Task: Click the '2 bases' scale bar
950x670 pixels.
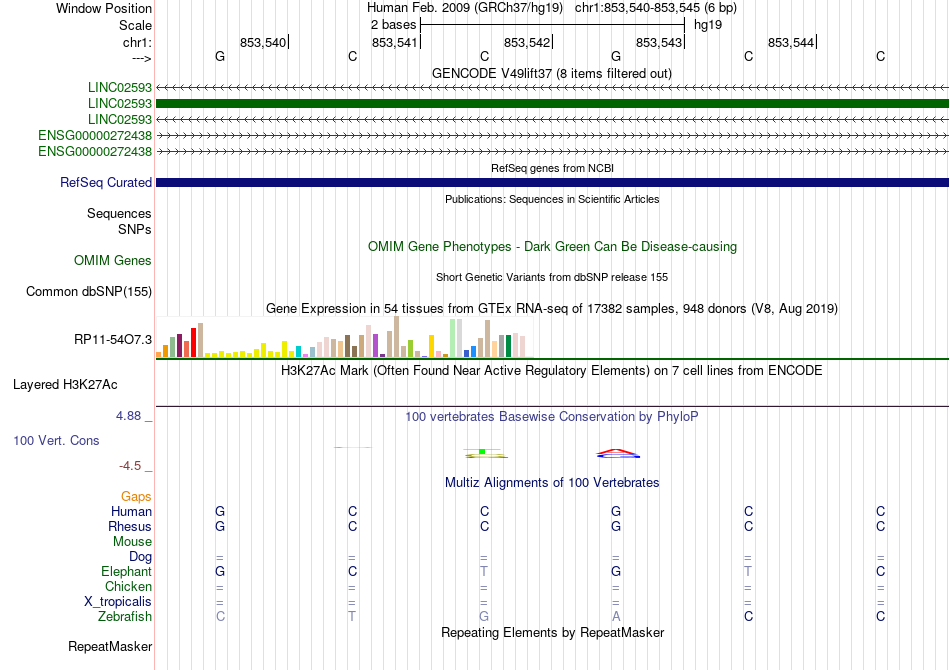Action: click(x=552, y=25)
